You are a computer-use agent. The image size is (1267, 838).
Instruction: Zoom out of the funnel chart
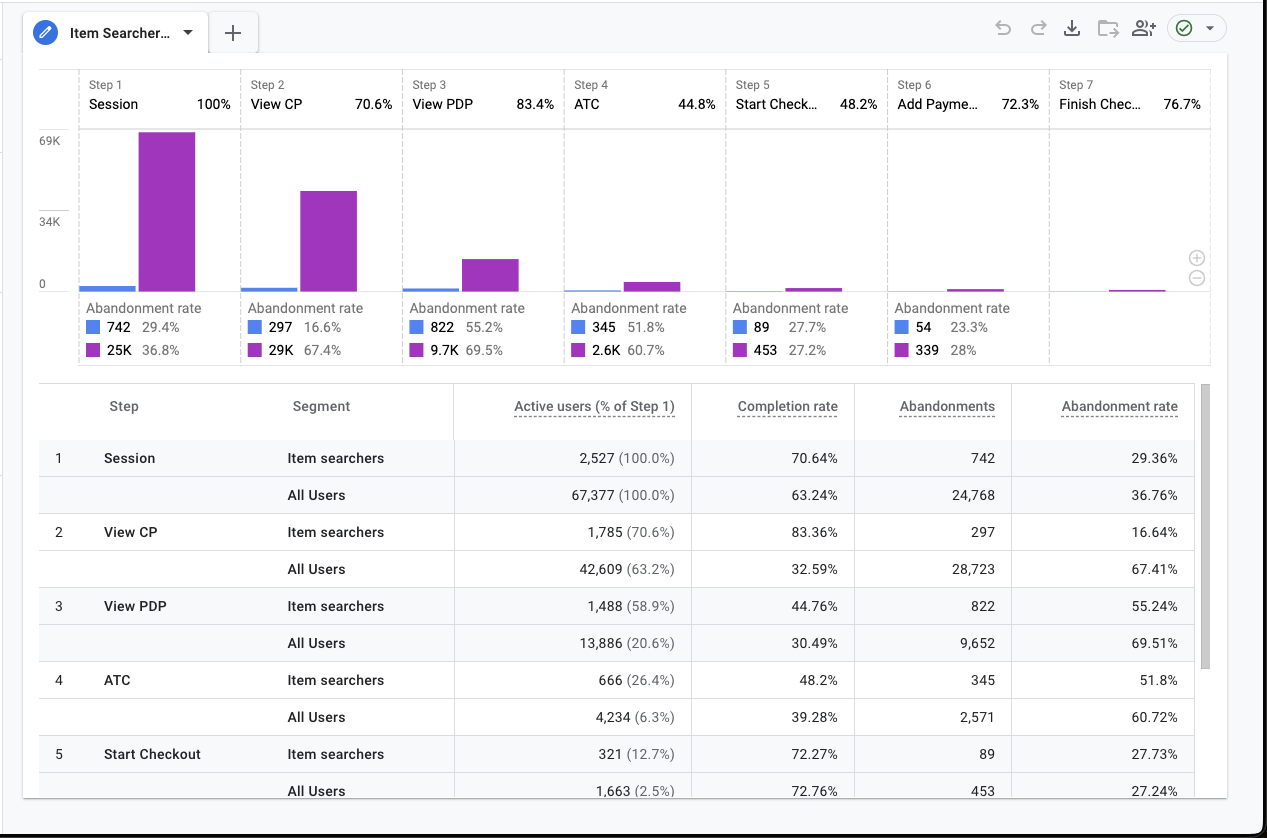coord(1197,279)
